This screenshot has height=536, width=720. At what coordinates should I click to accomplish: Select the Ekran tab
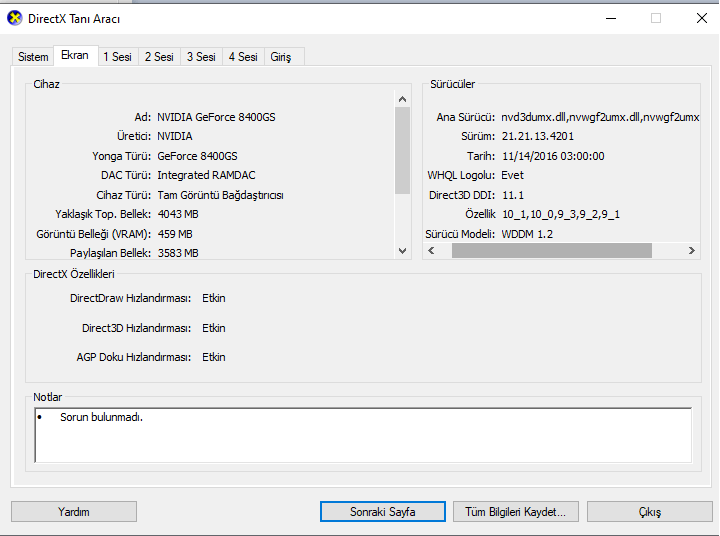75,55
